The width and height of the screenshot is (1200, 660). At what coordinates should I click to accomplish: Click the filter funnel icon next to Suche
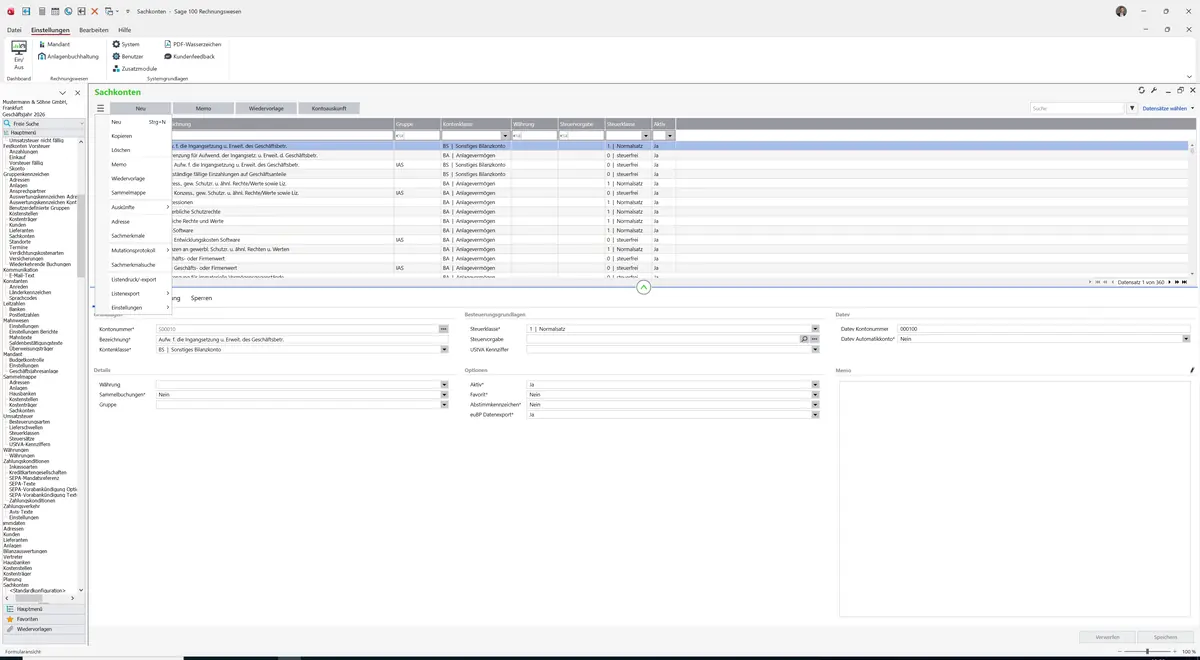point(1133,108)
